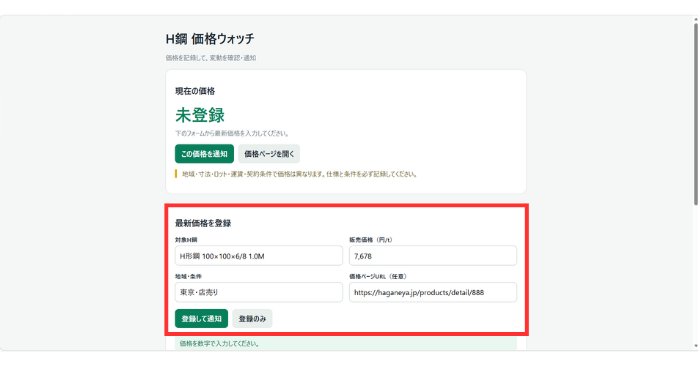Click the 登録して通知 button
This screenshot has width=698, height=365.
pyautogui.click(x=201, y=319)
